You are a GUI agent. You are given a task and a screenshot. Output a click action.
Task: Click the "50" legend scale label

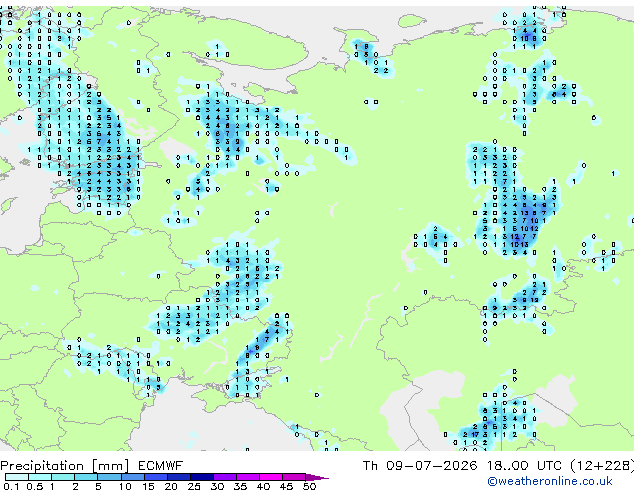pos(310,486)
